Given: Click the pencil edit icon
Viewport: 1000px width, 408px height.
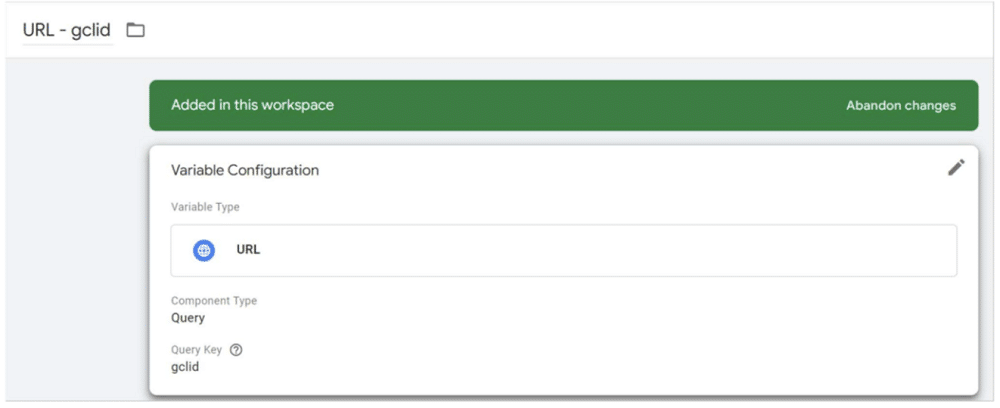Looking at the screenshot, I should coord(956,168).
